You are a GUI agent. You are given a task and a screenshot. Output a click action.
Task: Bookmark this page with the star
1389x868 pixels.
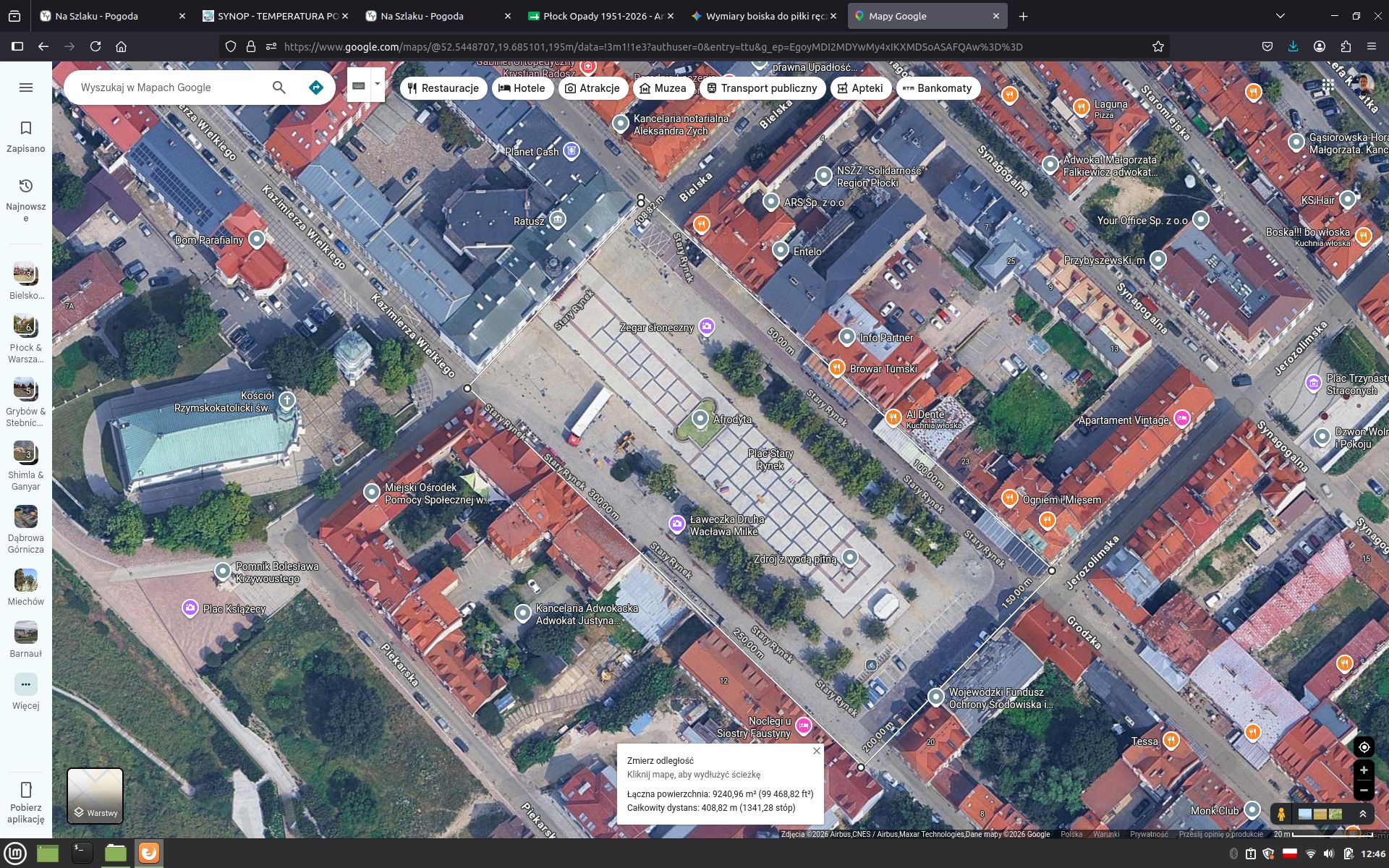pyautogui.click(x=1157, y=46)
